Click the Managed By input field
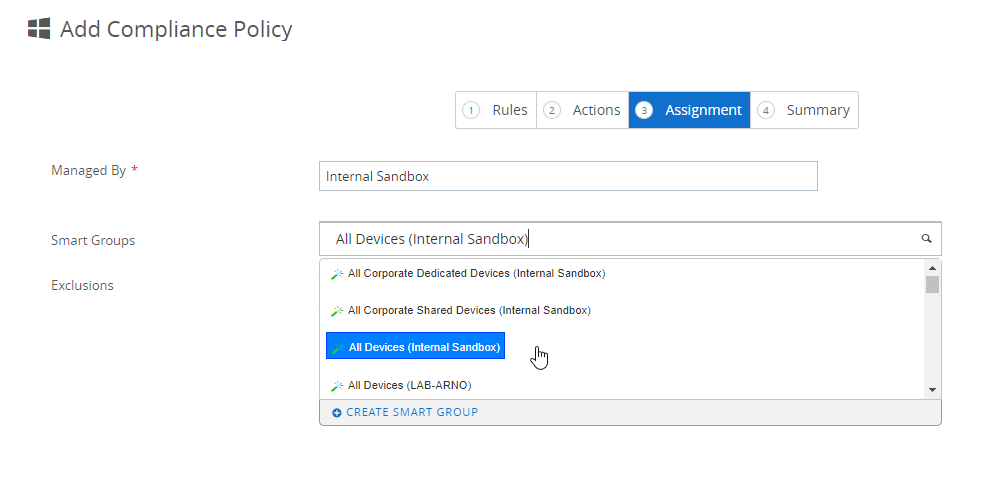 (x=567, y=176)
